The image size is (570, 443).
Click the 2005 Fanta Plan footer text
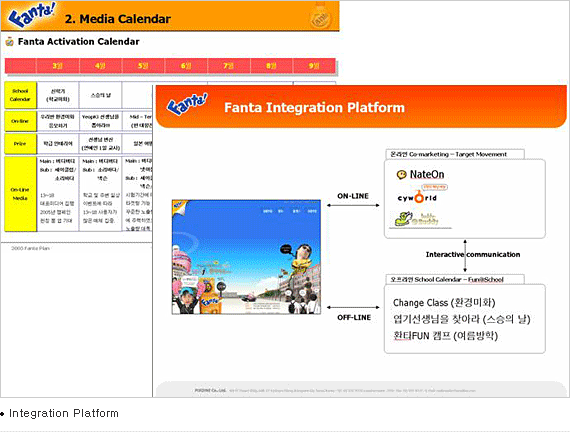(30, 248)
